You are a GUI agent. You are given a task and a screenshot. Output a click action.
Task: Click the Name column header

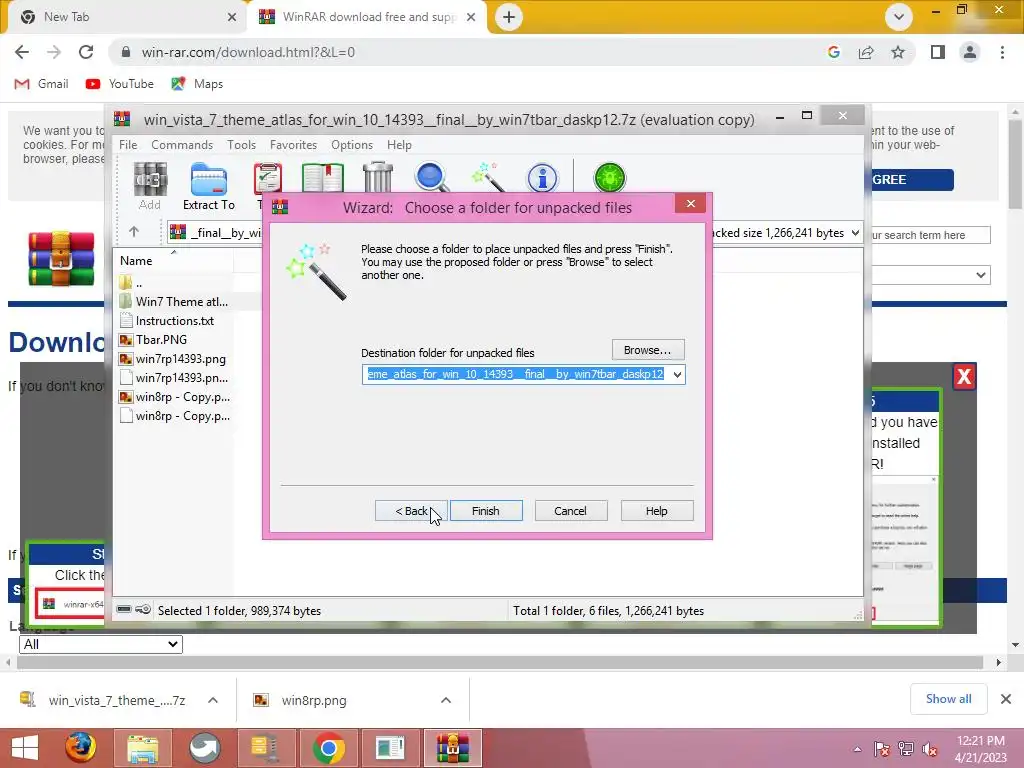173,261
